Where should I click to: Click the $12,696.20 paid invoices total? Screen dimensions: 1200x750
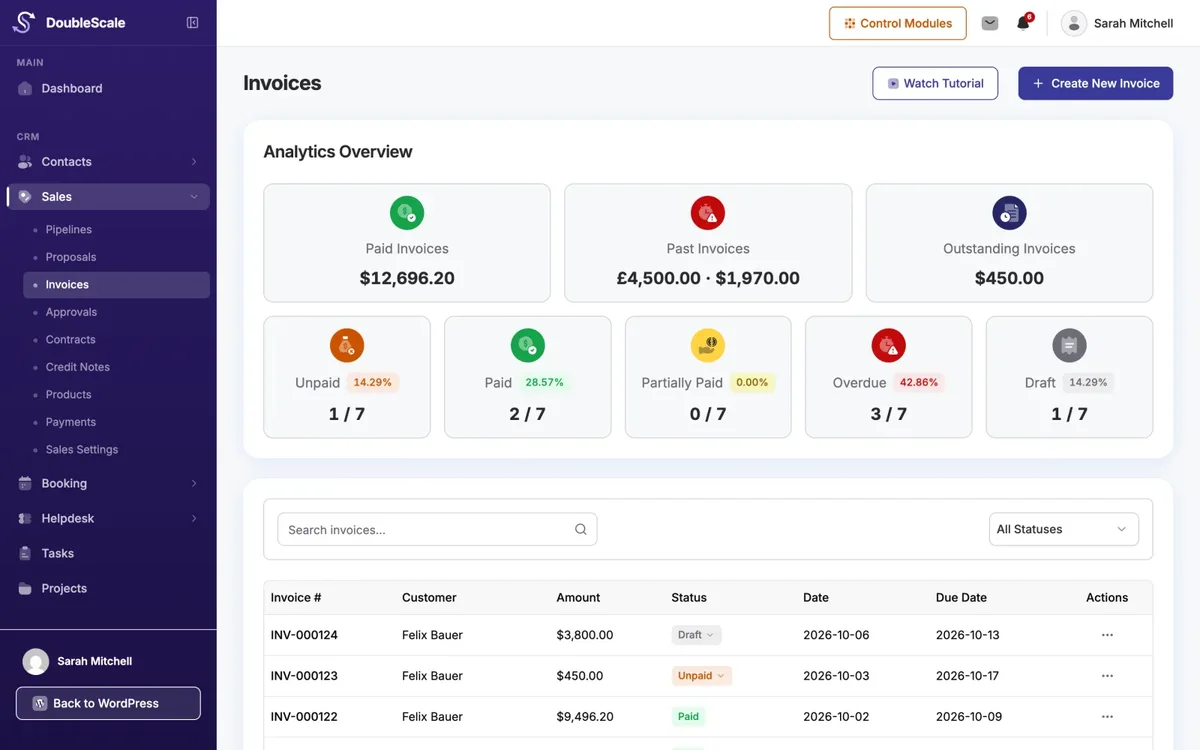tap(407, 279)
